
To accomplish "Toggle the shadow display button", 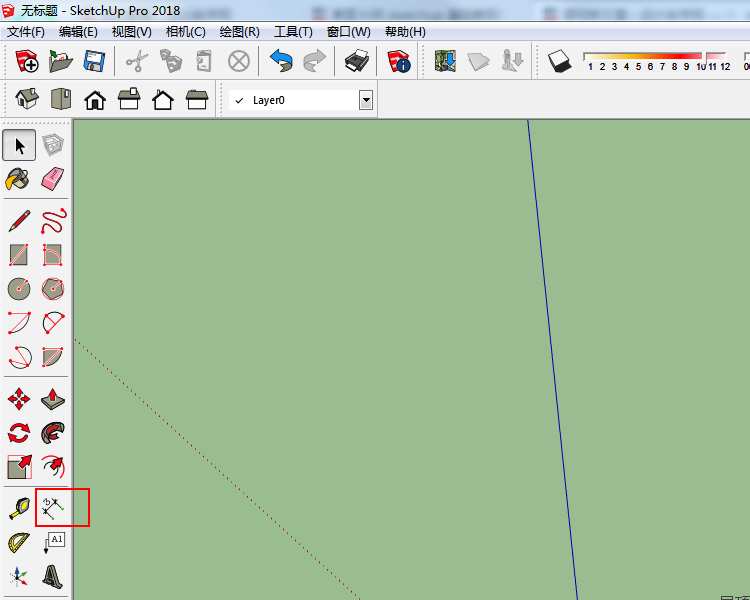I will click(559, 62).
